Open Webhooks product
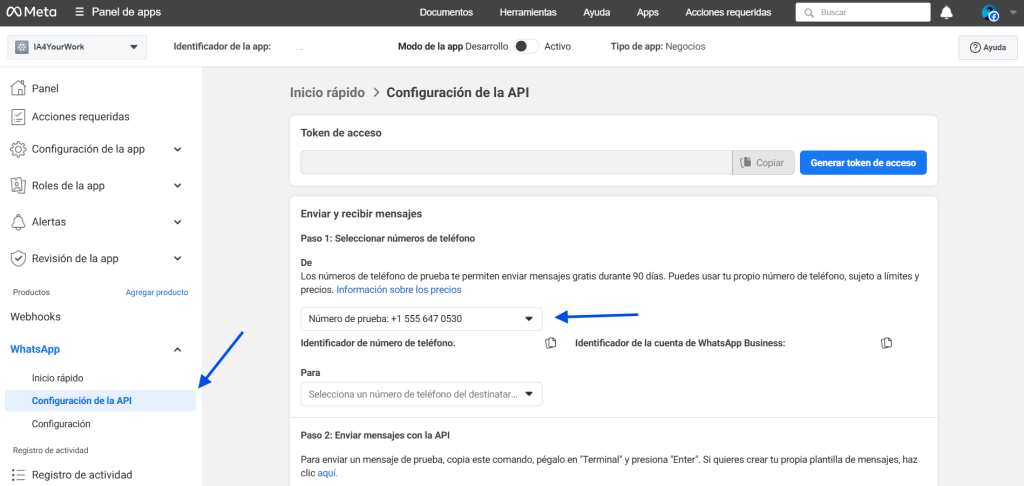This screenshot has width=1024, height=486. click(35, 317)
